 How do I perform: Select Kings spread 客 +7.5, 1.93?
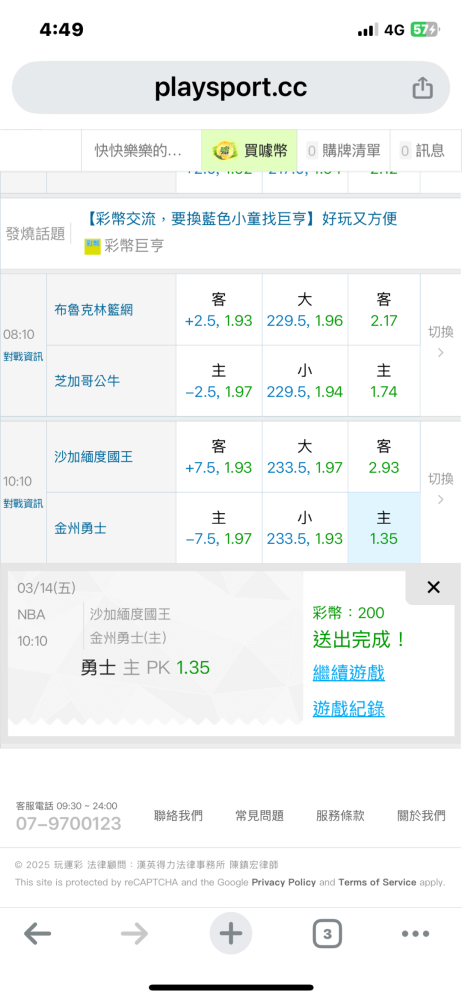219,457
